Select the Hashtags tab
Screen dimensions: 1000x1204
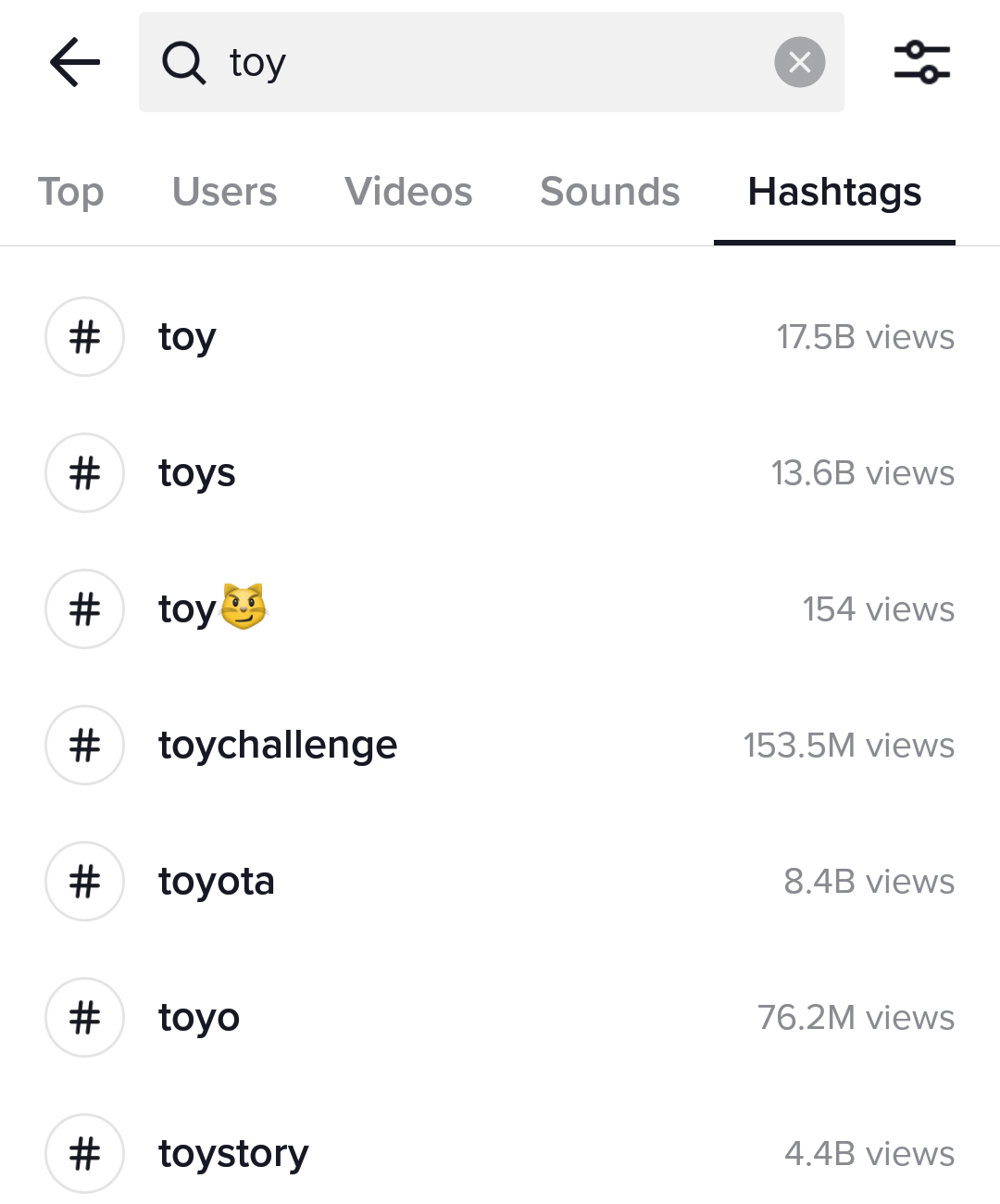[834, 193]
